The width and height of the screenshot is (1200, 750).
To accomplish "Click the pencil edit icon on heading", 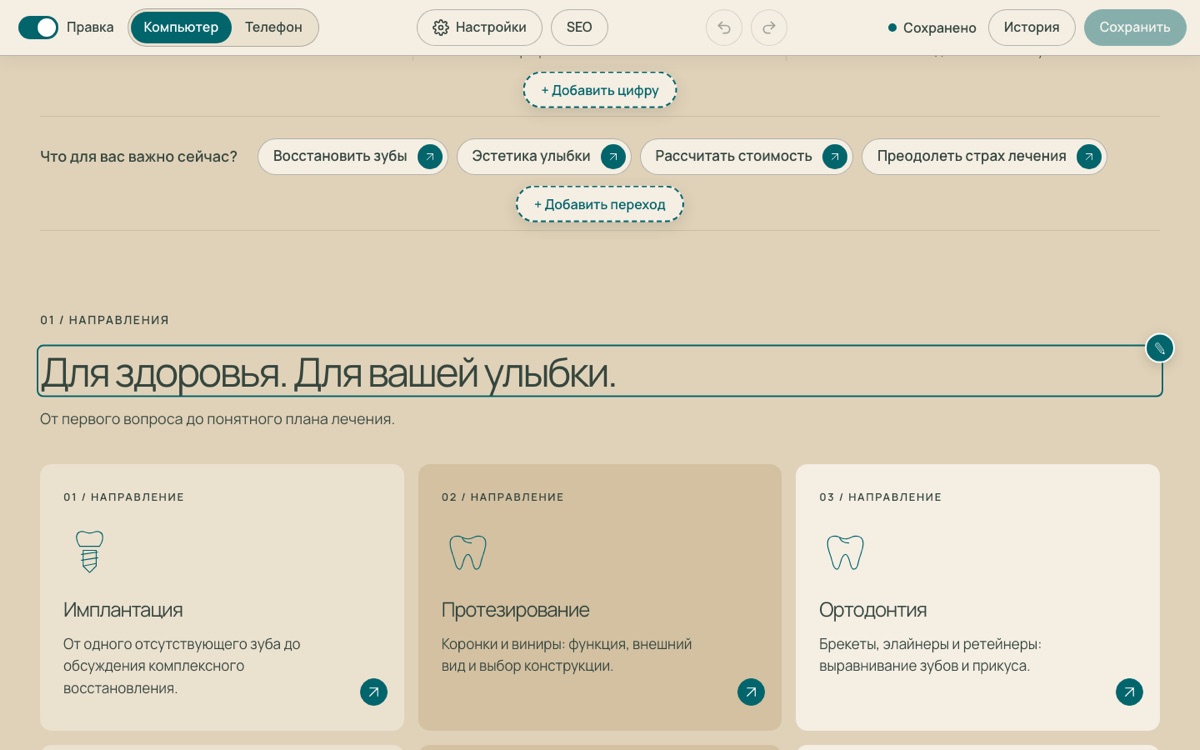I will tap(1159, 348).
